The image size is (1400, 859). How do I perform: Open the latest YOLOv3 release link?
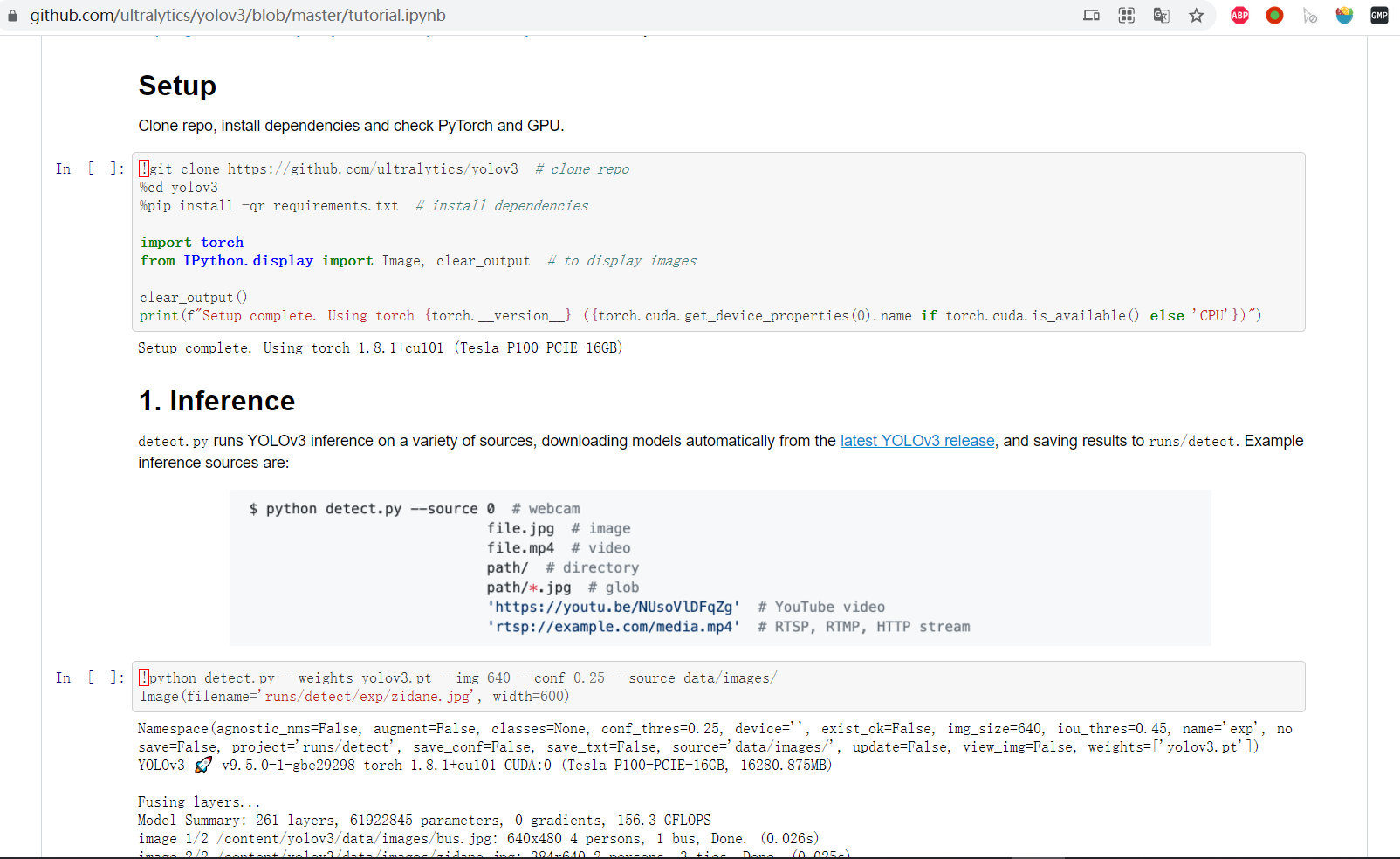(917, 441)
